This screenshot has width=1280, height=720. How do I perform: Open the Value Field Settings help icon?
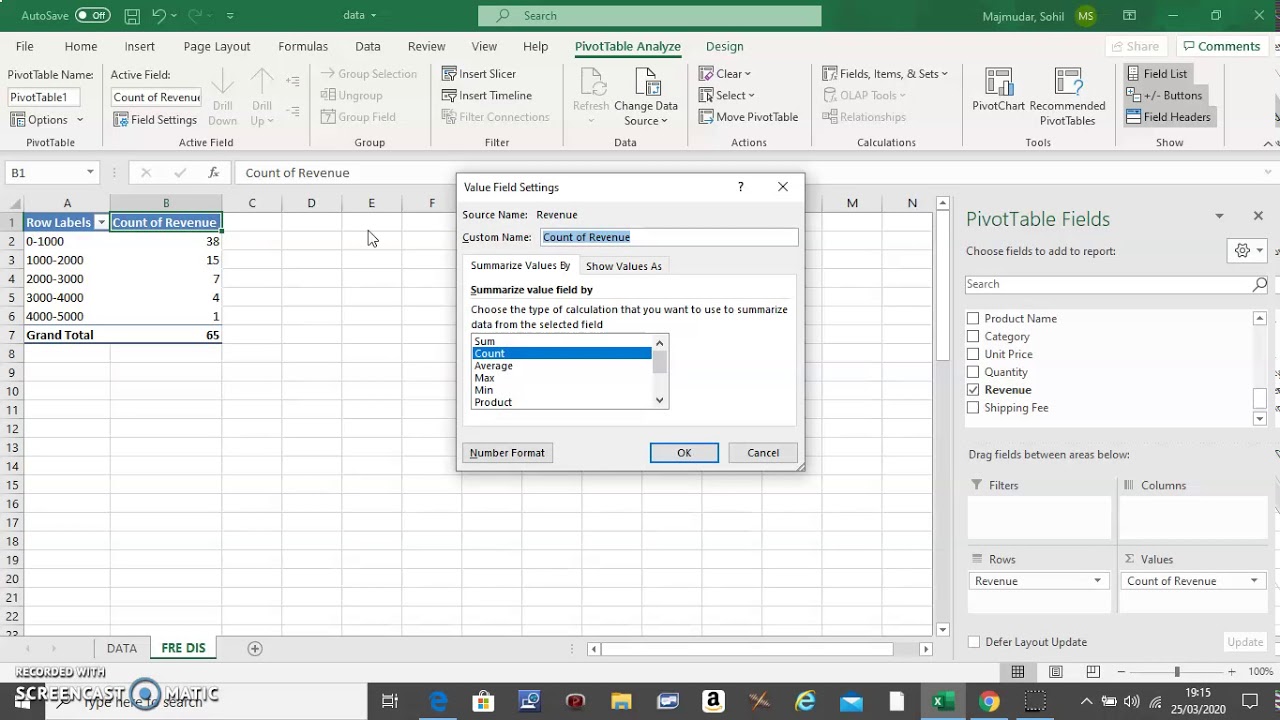740,187
